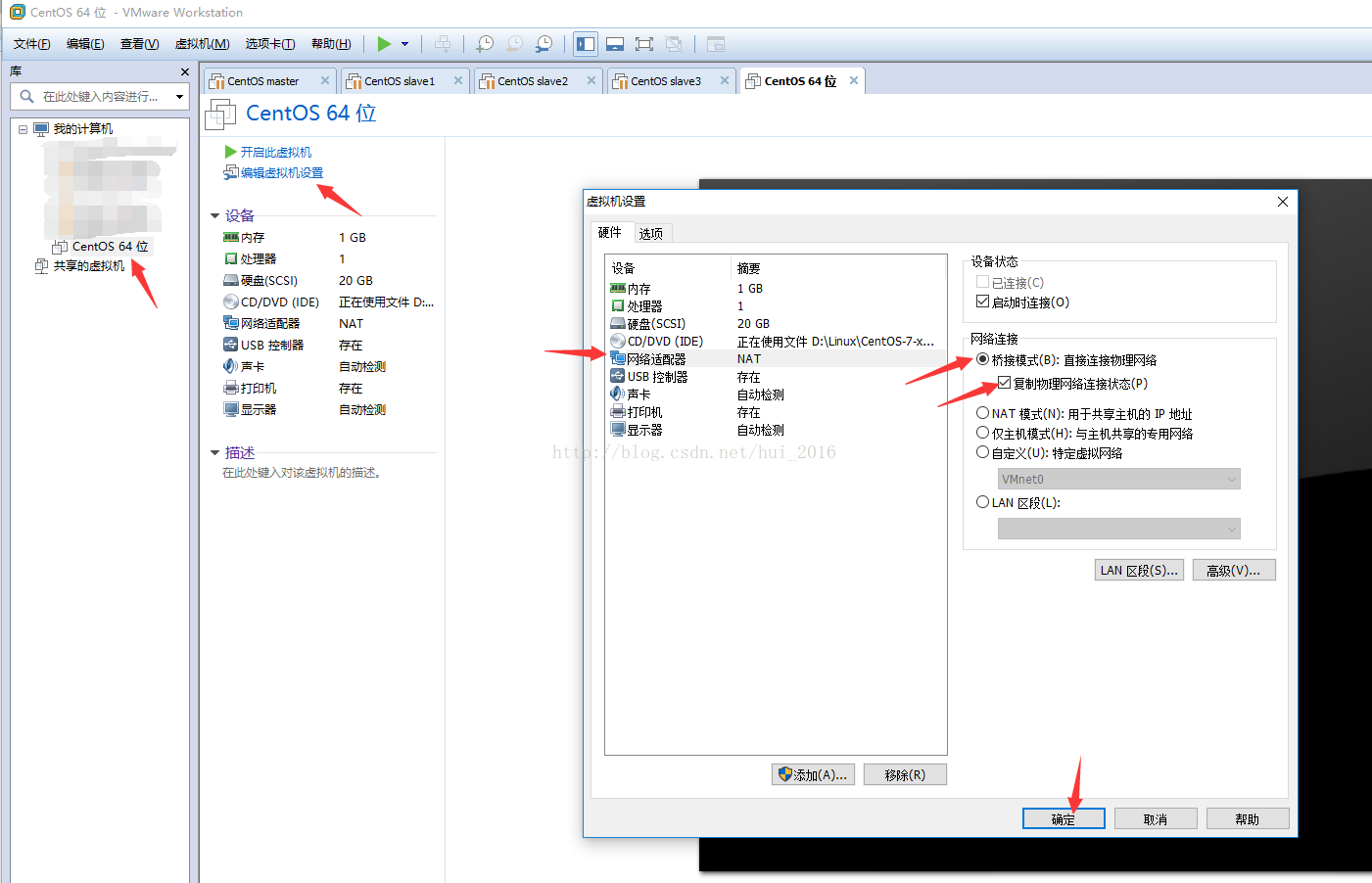Click the VM description text field
The image size is (1372, 883).
pyautogui.click(x=302, y=473)
